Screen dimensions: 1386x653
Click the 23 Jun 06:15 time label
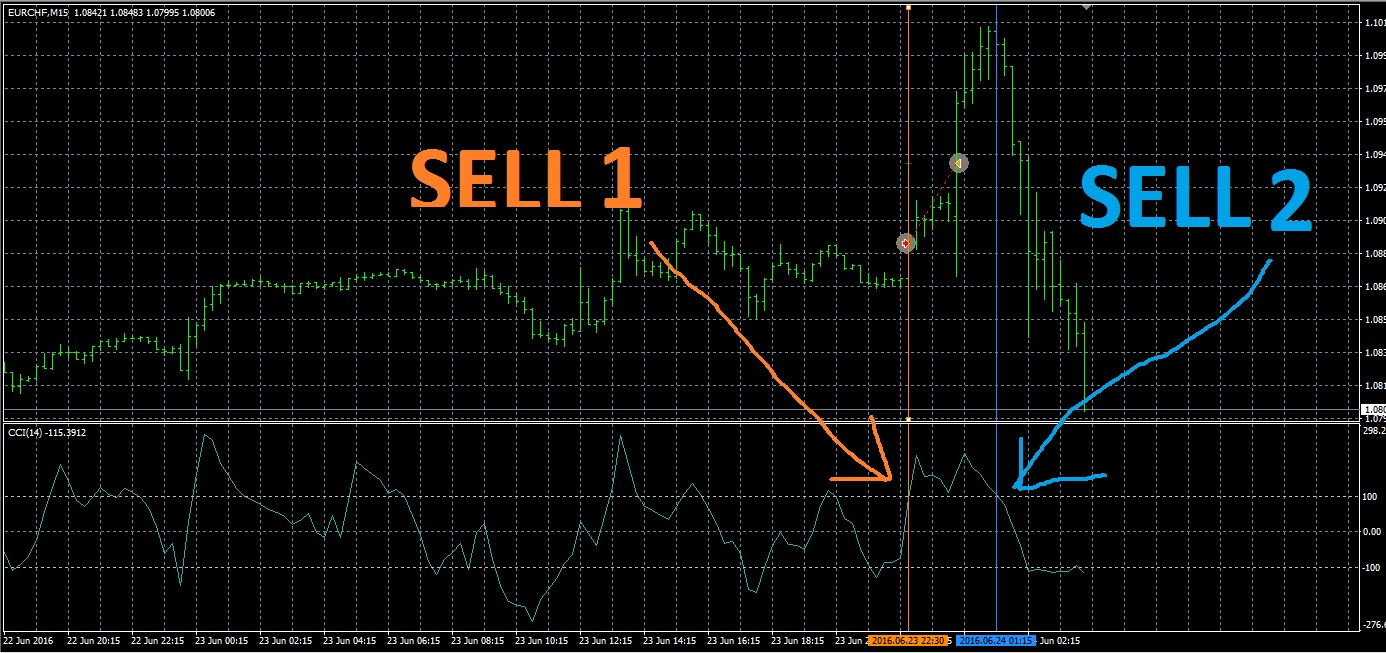point(413,640)
